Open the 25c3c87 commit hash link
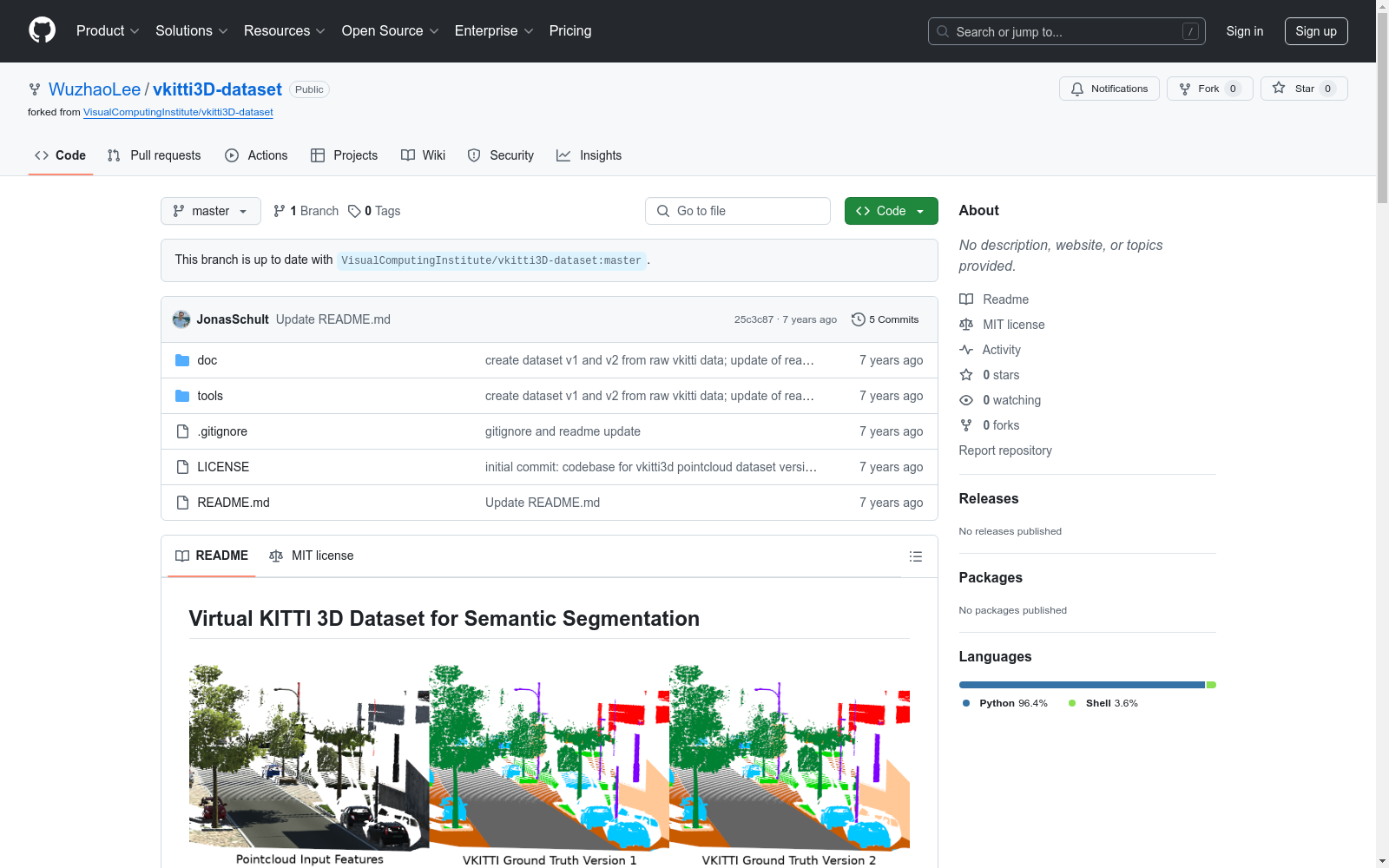Viewport: 1389px width, 868px height. 754,319
